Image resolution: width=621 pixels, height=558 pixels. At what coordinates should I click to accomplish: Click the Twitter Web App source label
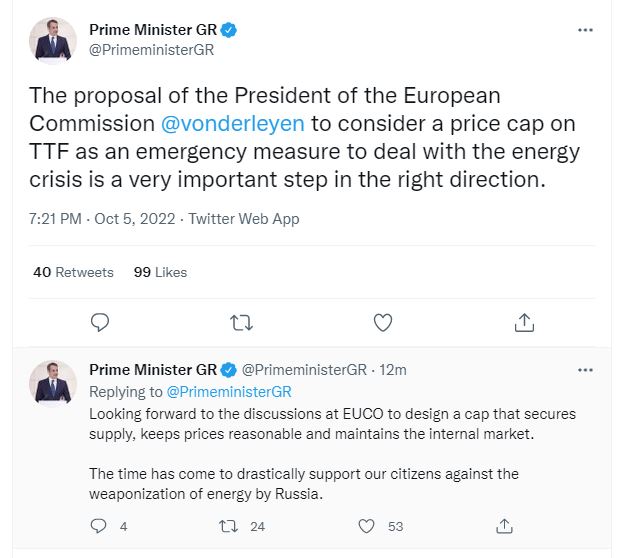pos(243,218)
